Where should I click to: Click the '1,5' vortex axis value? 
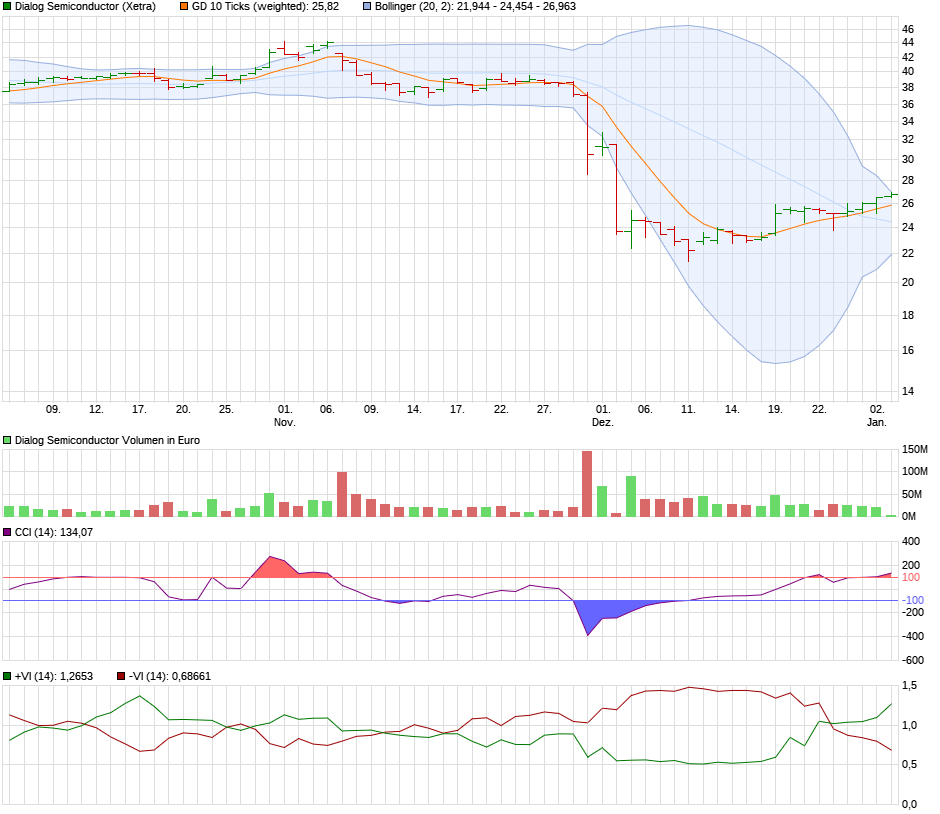909,685
